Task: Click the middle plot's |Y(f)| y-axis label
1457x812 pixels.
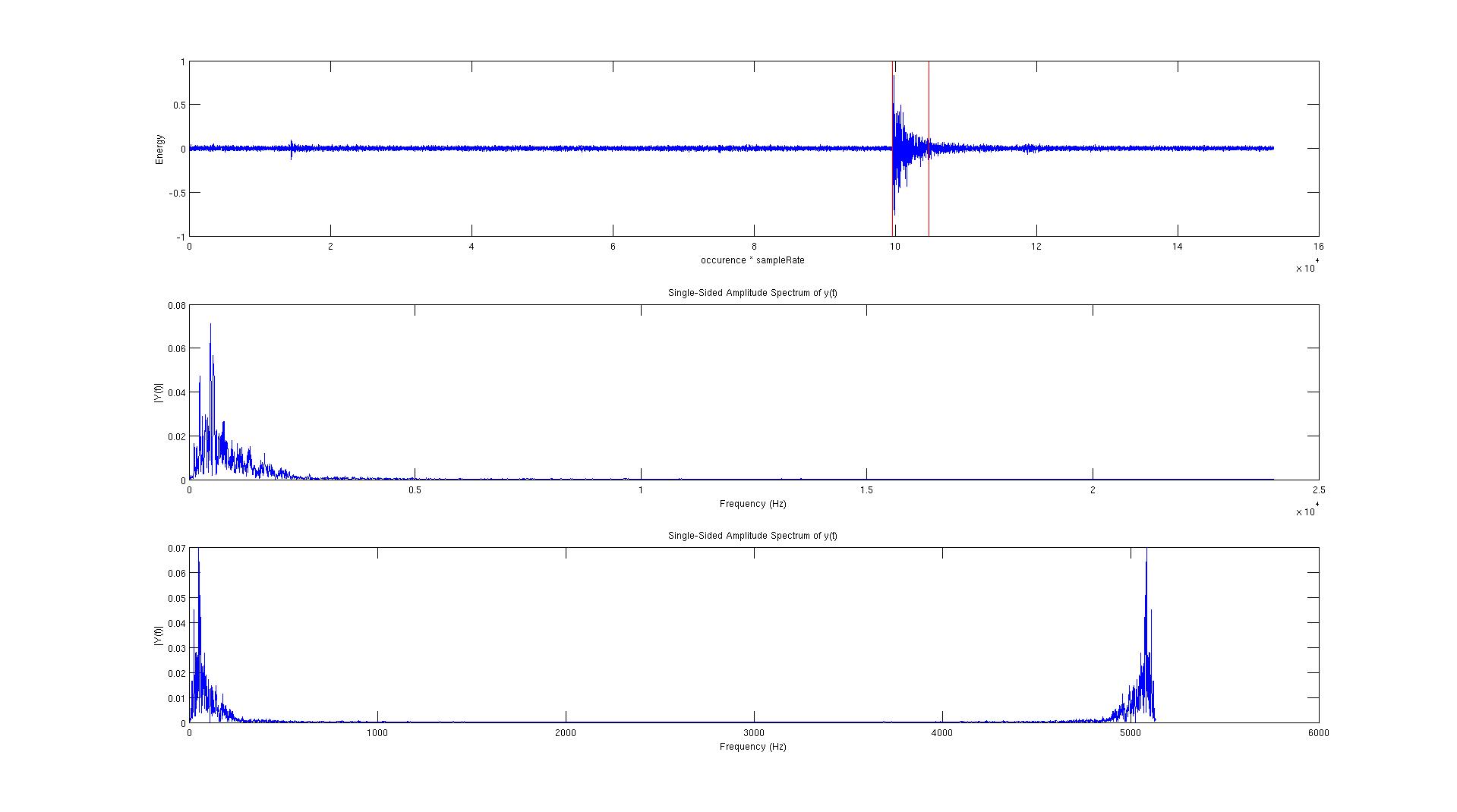Action: click(x=159, y=392)
